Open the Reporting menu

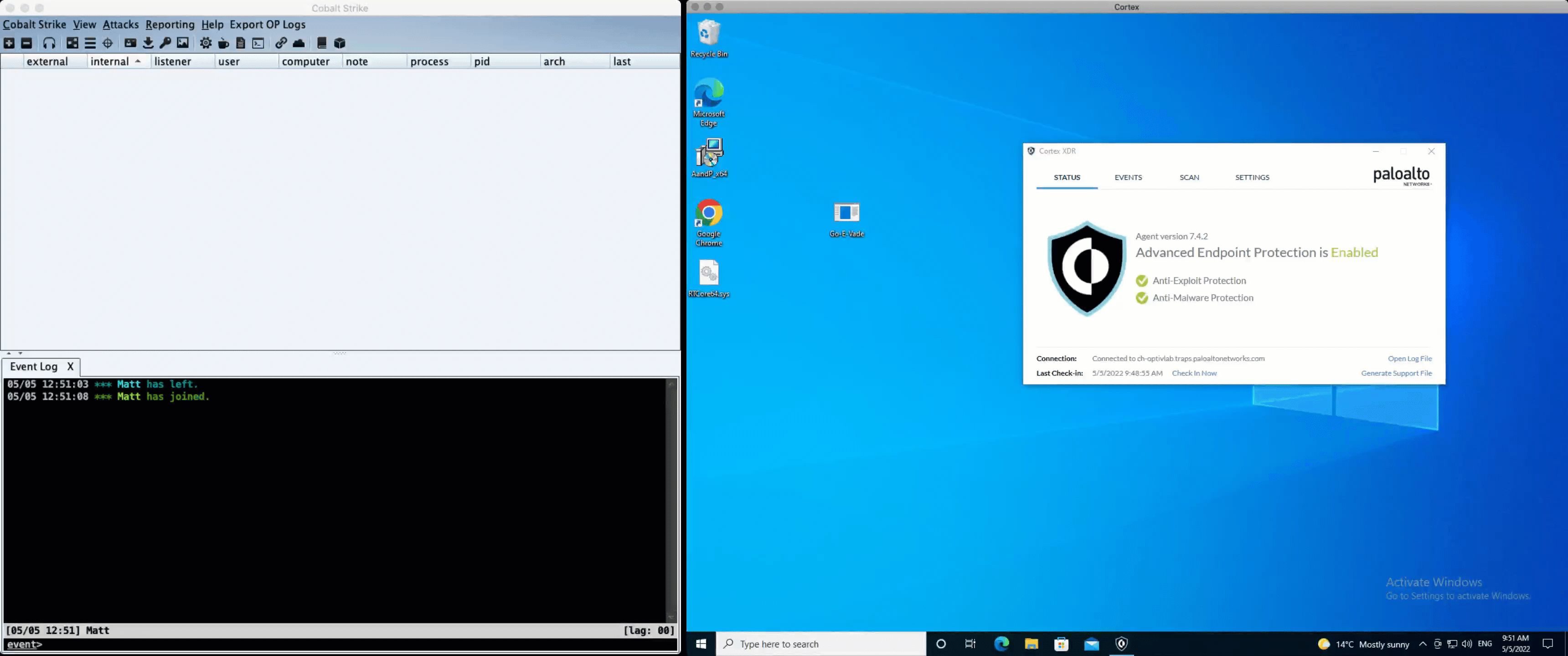tap(170, 24)
